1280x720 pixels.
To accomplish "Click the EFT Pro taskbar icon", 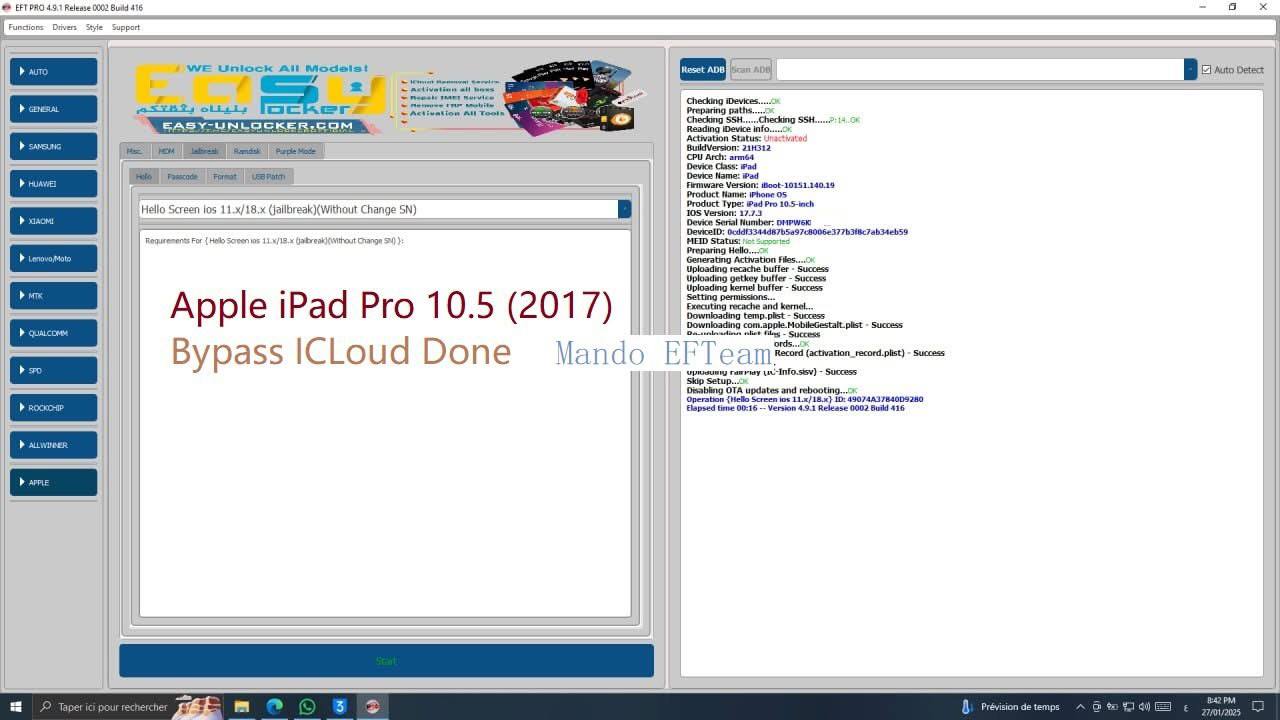I will tap(372, 706).
